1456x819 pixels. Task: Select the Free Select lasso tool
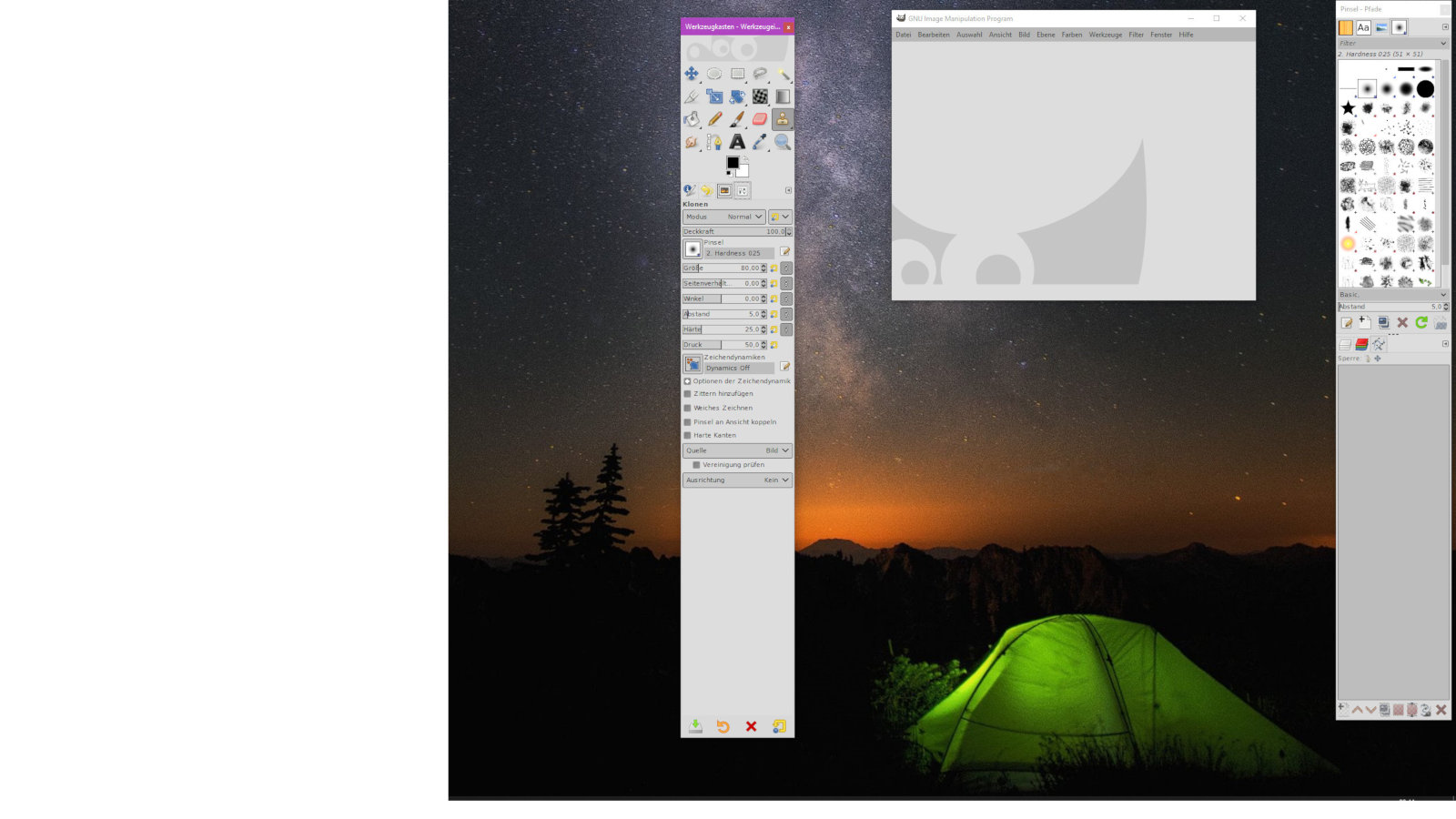coord(760,74)
